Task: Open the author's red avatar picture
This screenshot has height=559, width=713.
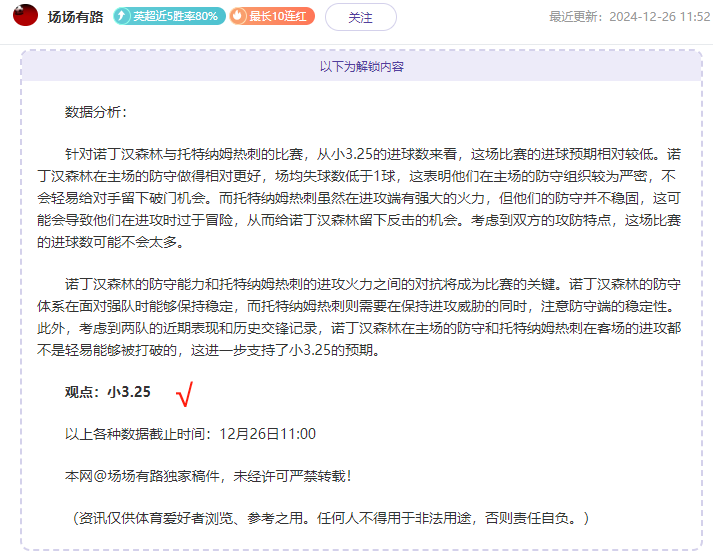Action: 25,15
